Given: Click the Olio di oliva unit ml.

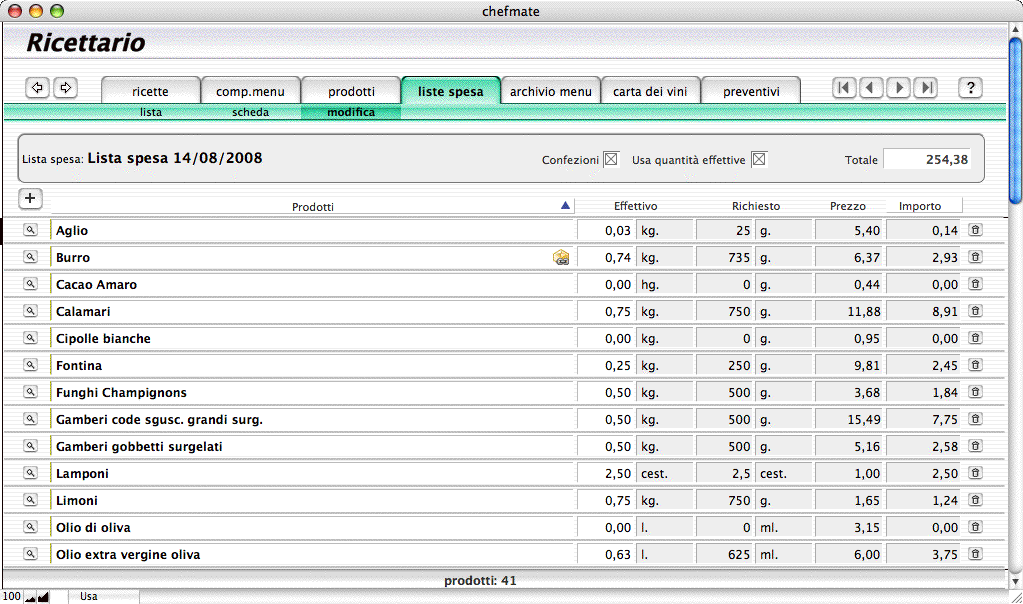Looking at the screenshot, I should tap(784, 528).
